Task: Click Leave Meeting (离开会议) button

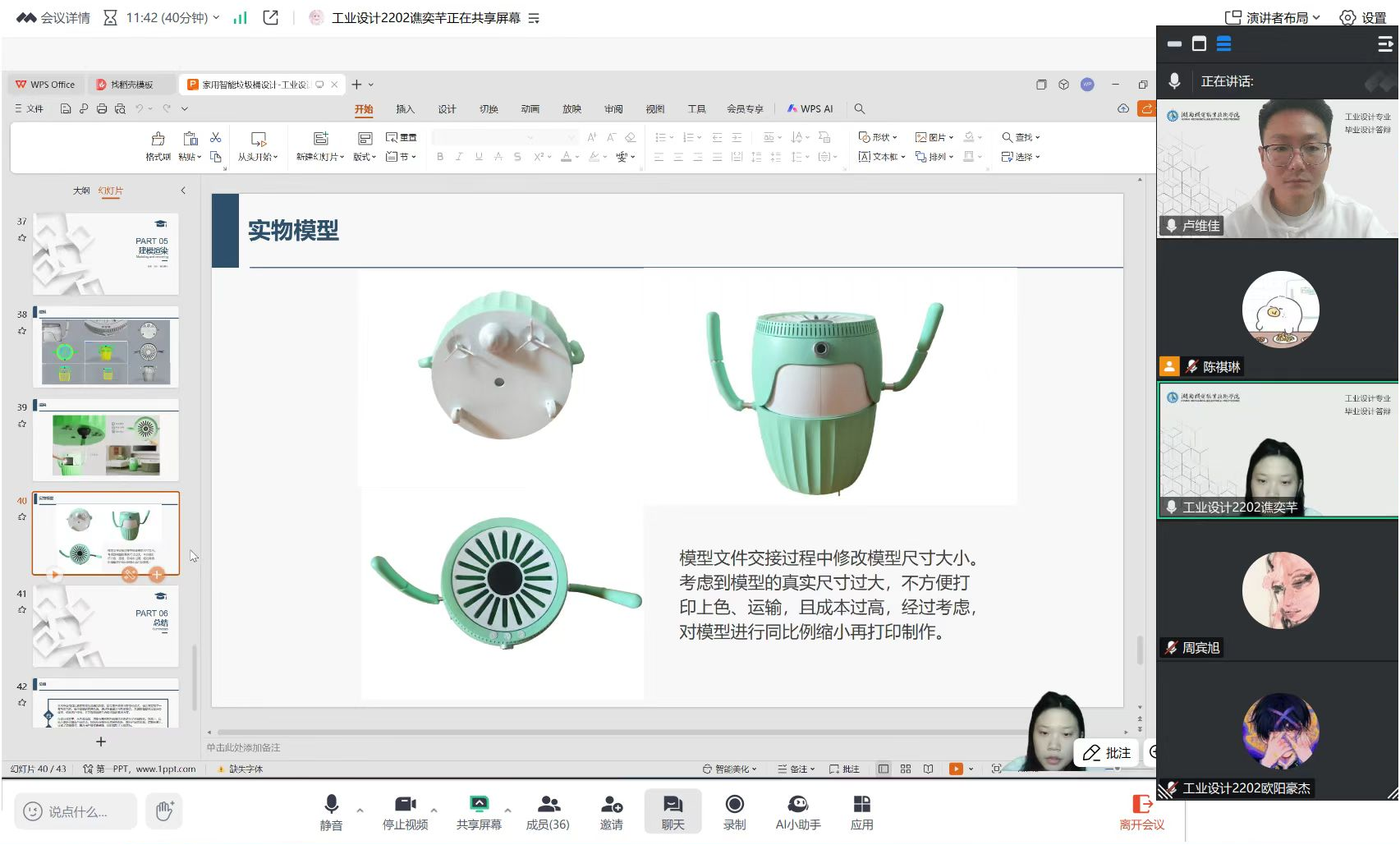Action: coord(1141,811)
